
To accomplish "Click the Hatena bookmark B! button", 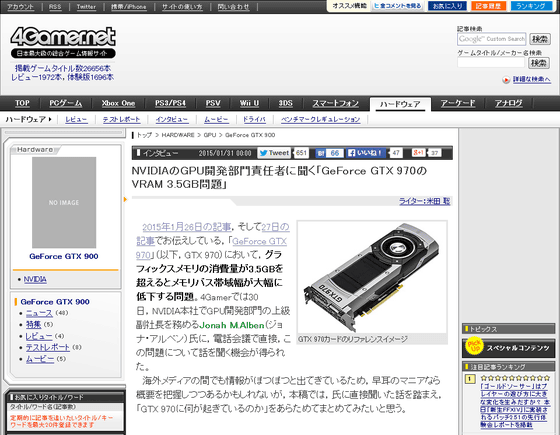I will [x=320, y=153].
